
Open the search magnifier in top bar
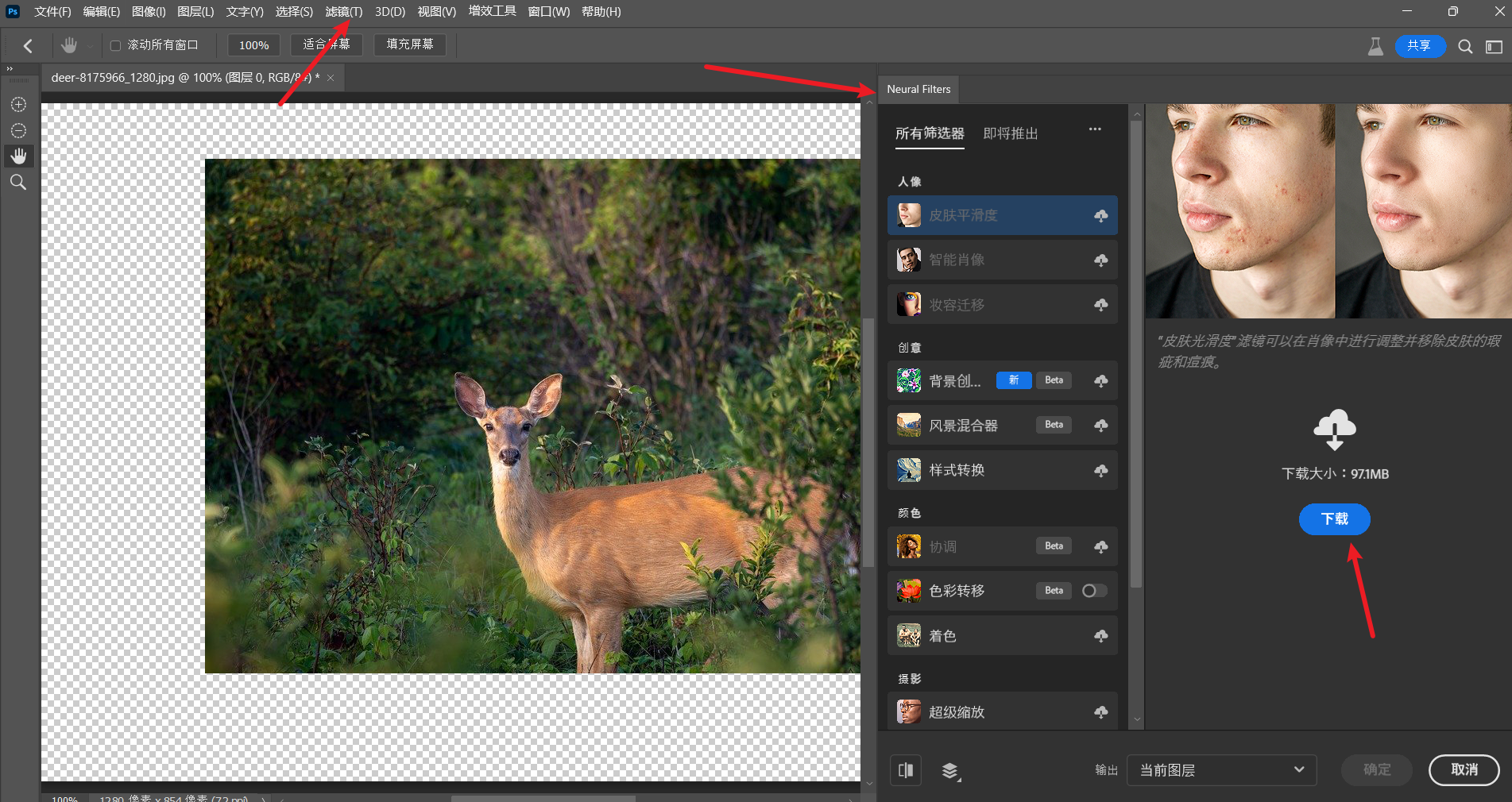1465,46
